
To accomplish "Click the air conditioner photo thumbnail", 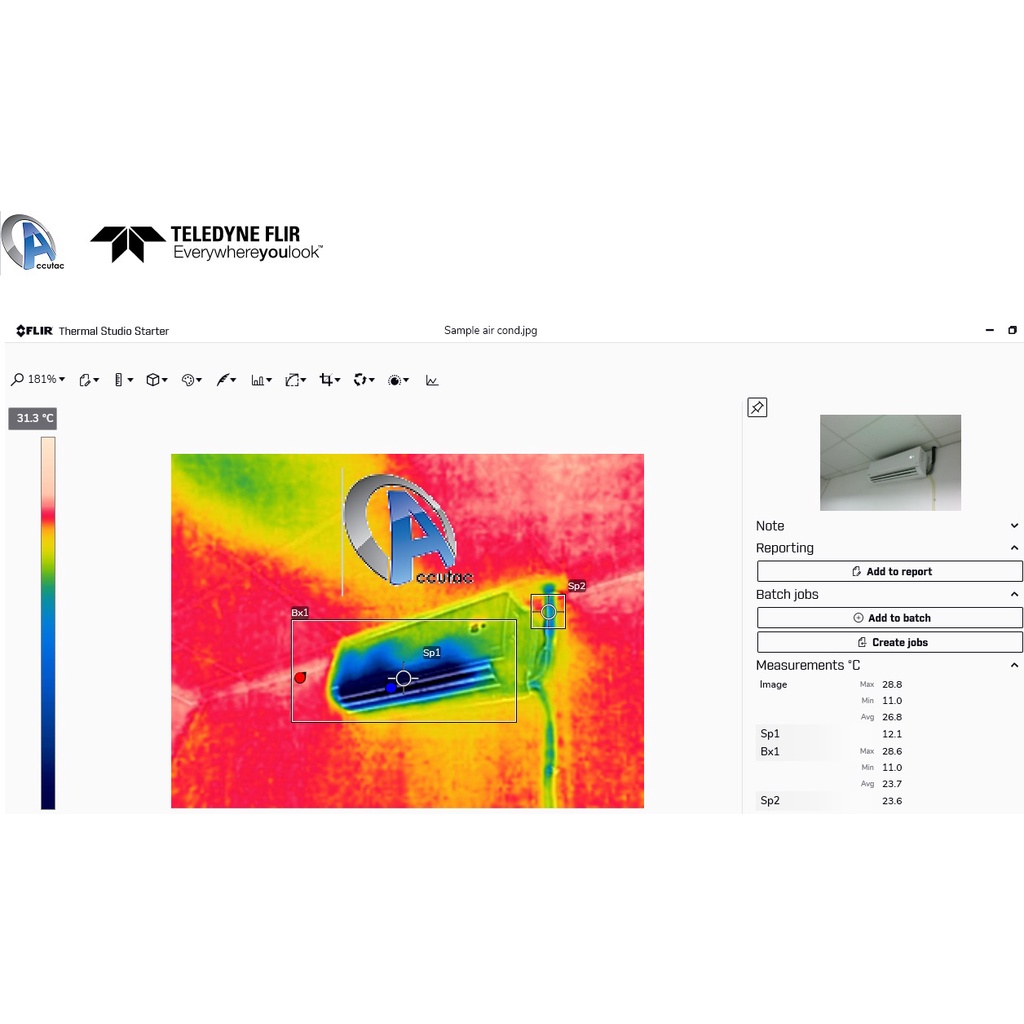I will coord(890,462).
